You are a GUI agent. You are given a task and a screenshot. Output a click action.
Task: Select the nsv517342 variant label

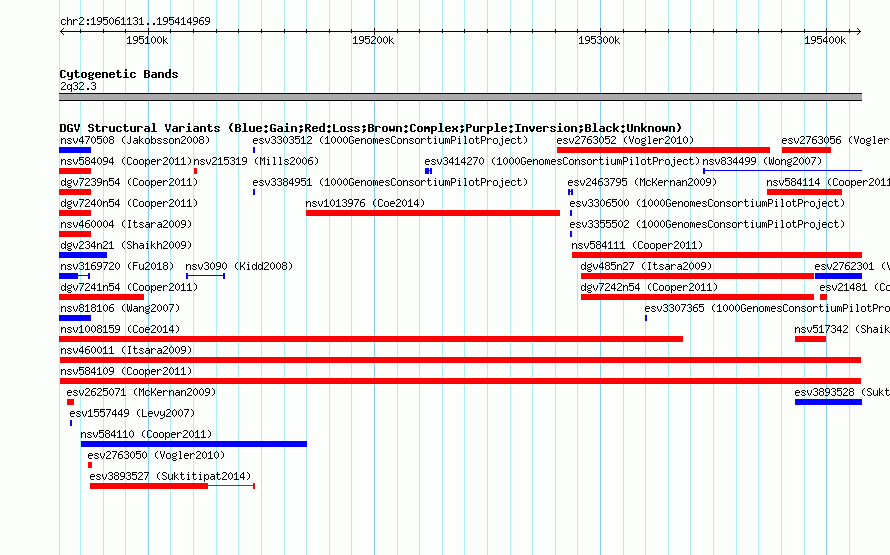(842, 329)
